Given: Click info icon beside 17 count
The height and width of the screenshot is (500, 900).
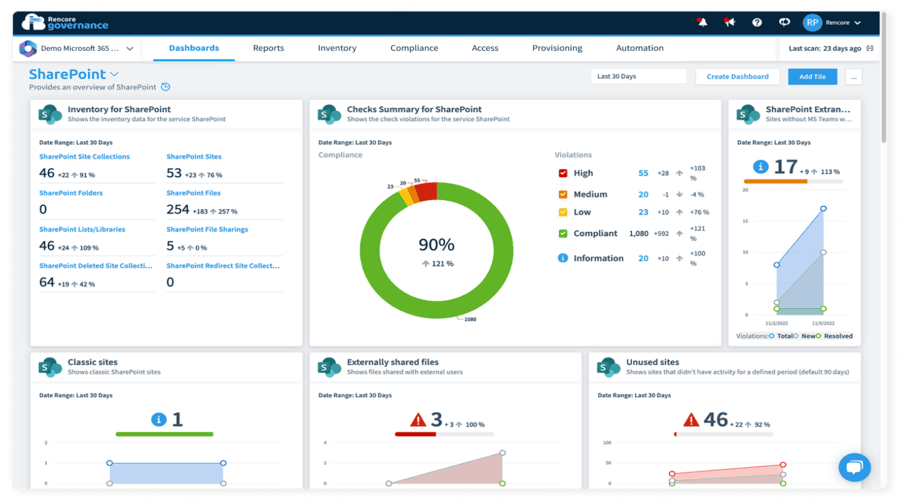Looking at the screenshot, I should tap(761, 166).
